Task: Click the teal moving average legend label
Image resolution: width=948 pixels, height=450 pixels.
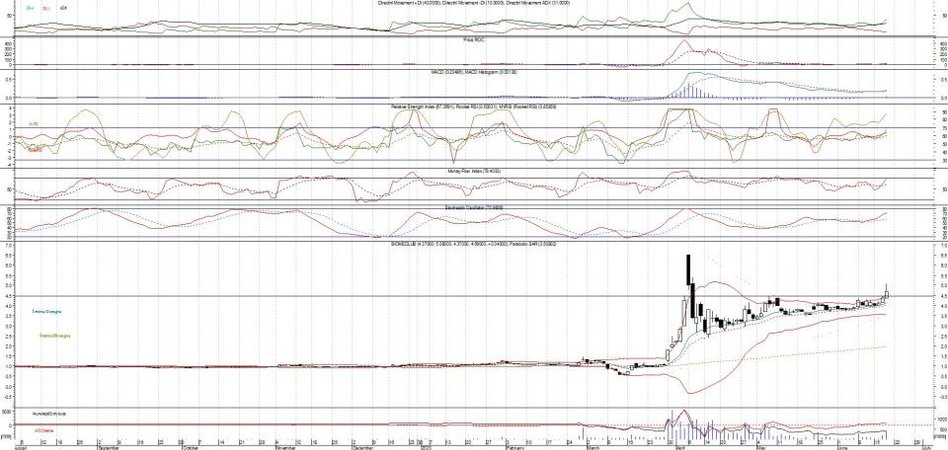Action: pyautogui.click(x=46, y=312)
